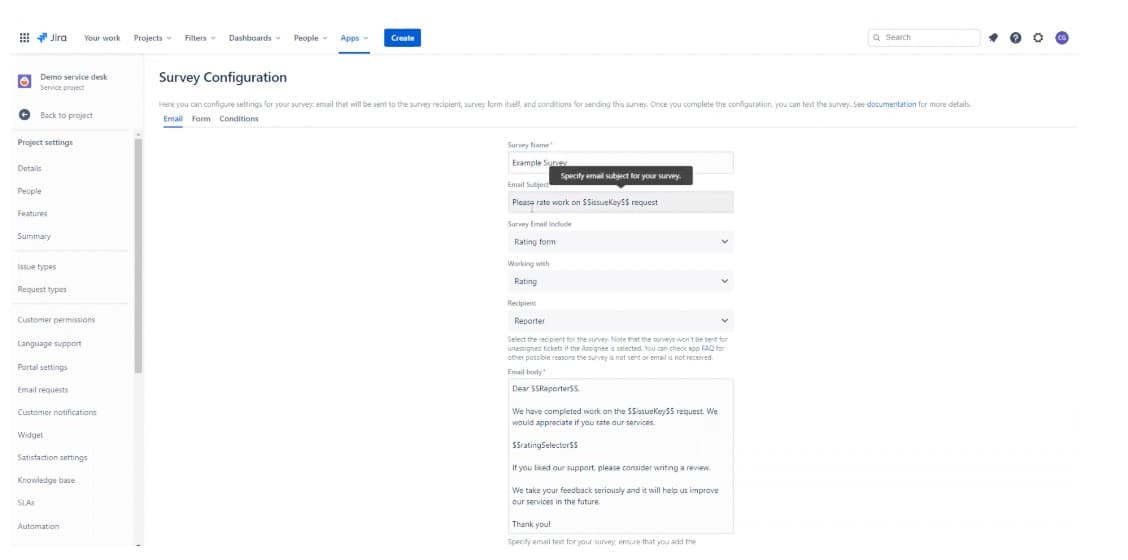
Task: Open Summary settings
Action: tap(34, 236)
